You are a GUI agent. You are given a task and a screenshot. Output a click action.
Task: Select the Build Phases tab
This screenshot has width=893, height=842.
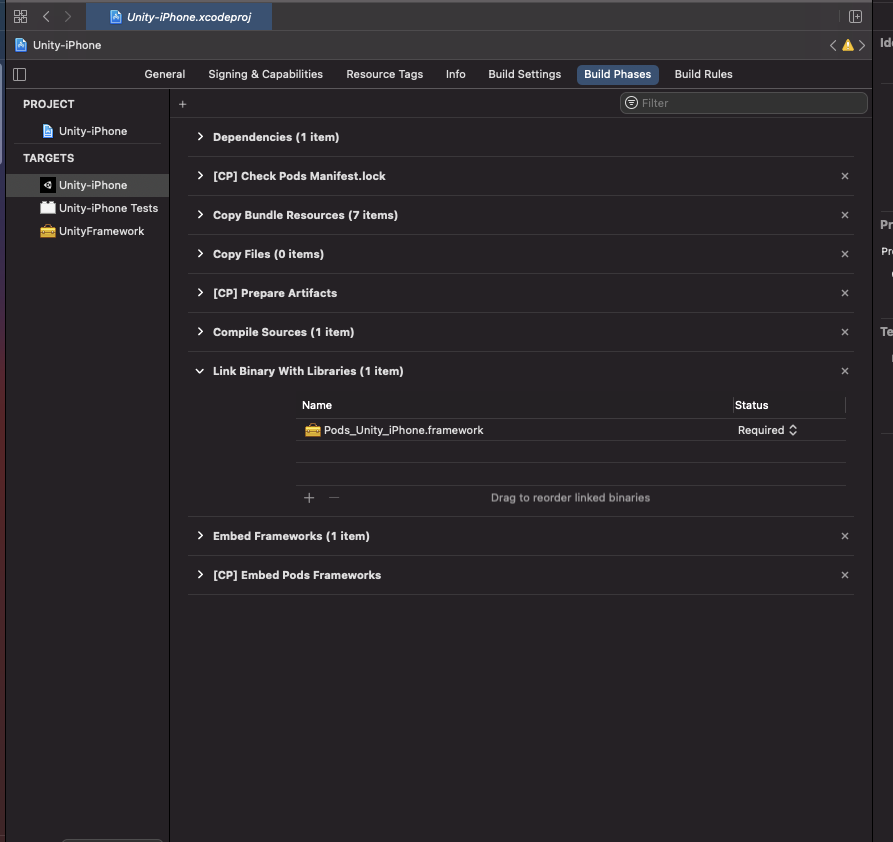click(617, 74)
